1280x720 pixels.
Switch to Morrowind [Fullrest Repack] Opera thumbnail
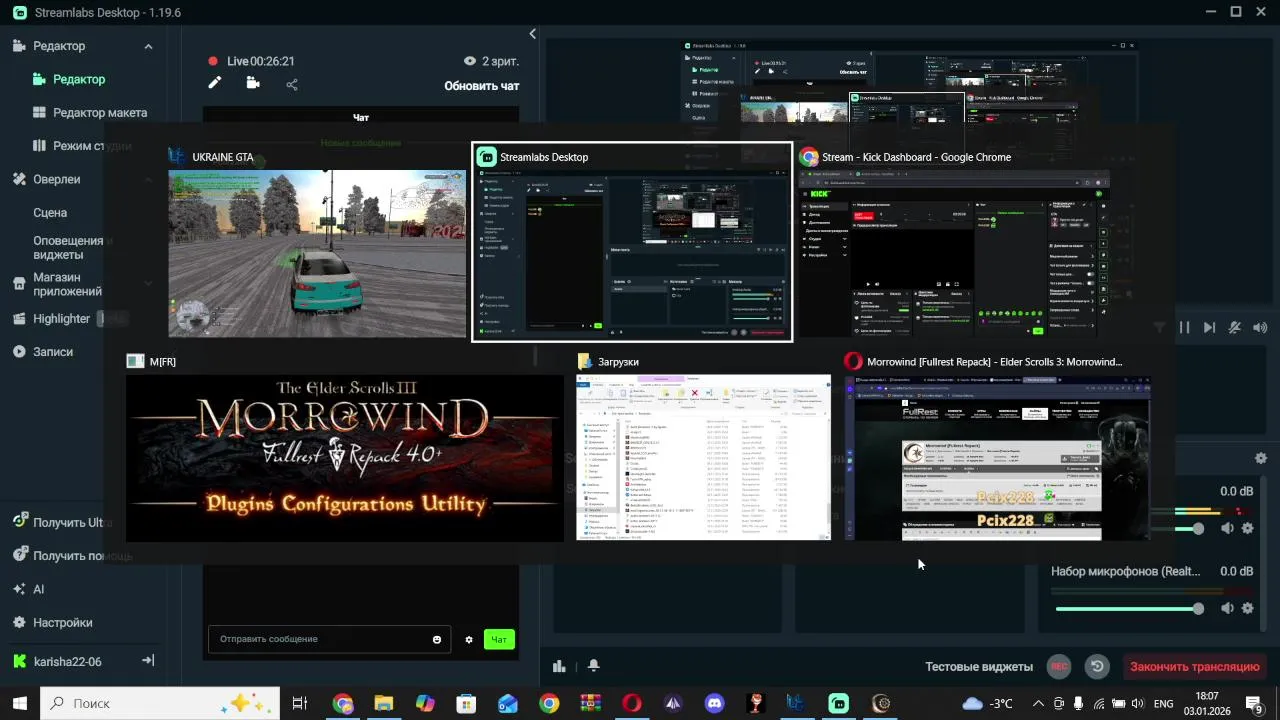click(997, 458)
